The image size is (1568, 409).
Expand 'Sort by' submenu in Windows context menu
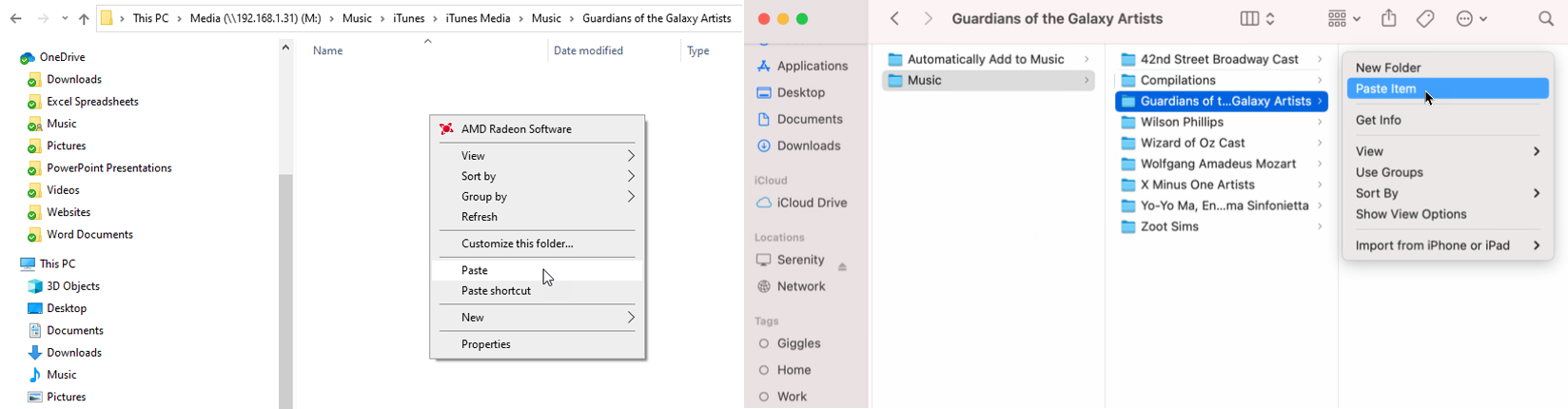pyautogui.click(x=538, y=176)
